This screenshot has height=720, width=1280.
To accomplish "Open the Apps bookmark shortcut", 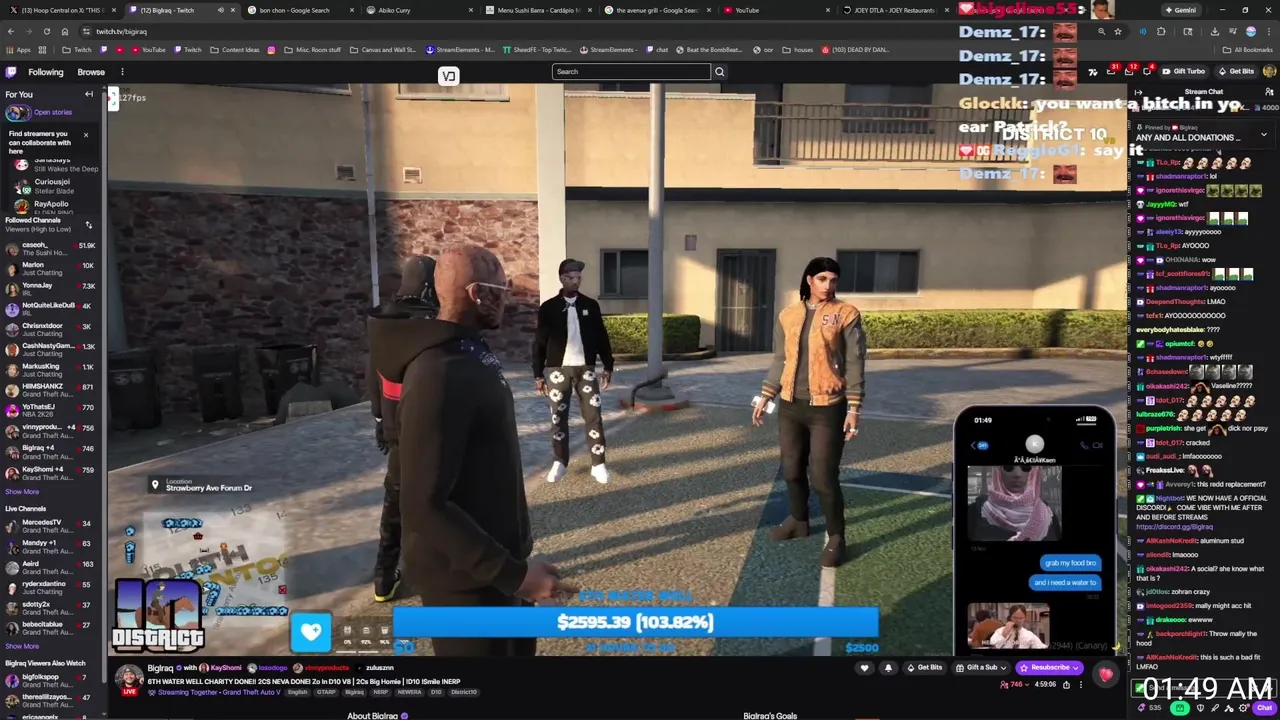I will click(20, 49).
